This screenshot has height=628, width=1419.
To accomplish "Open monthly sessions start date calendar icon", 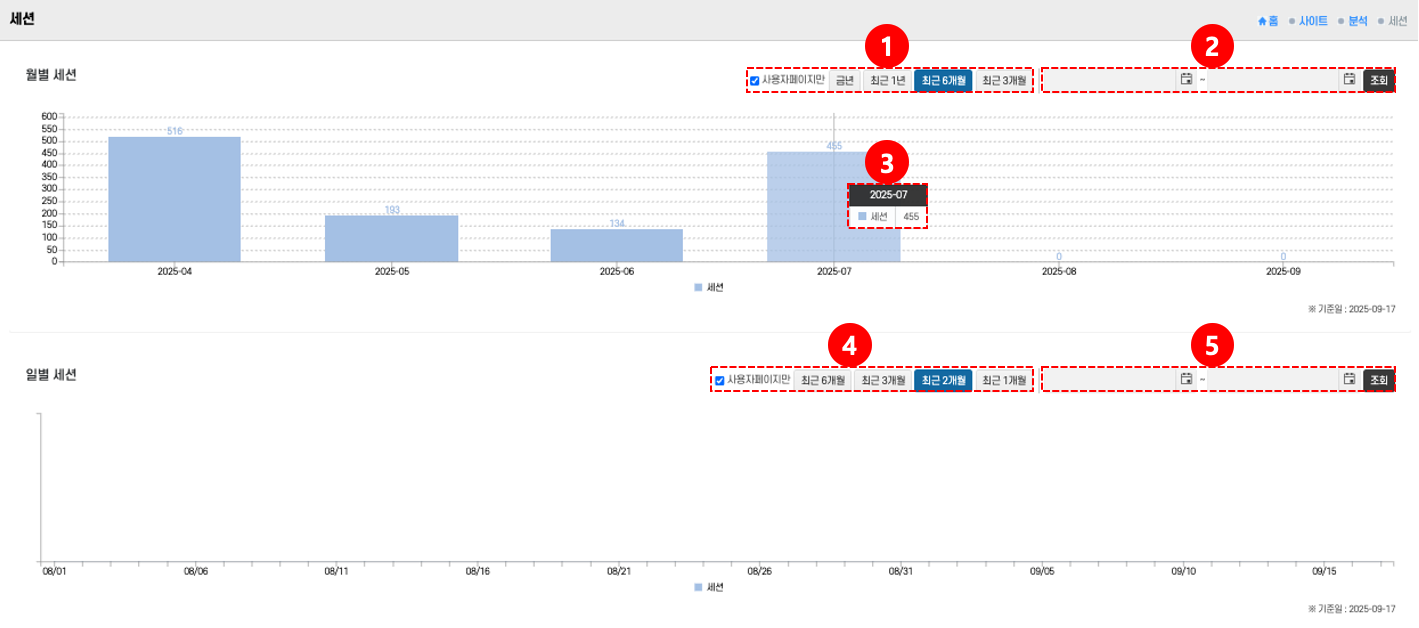I will [x=1186, y=80].
